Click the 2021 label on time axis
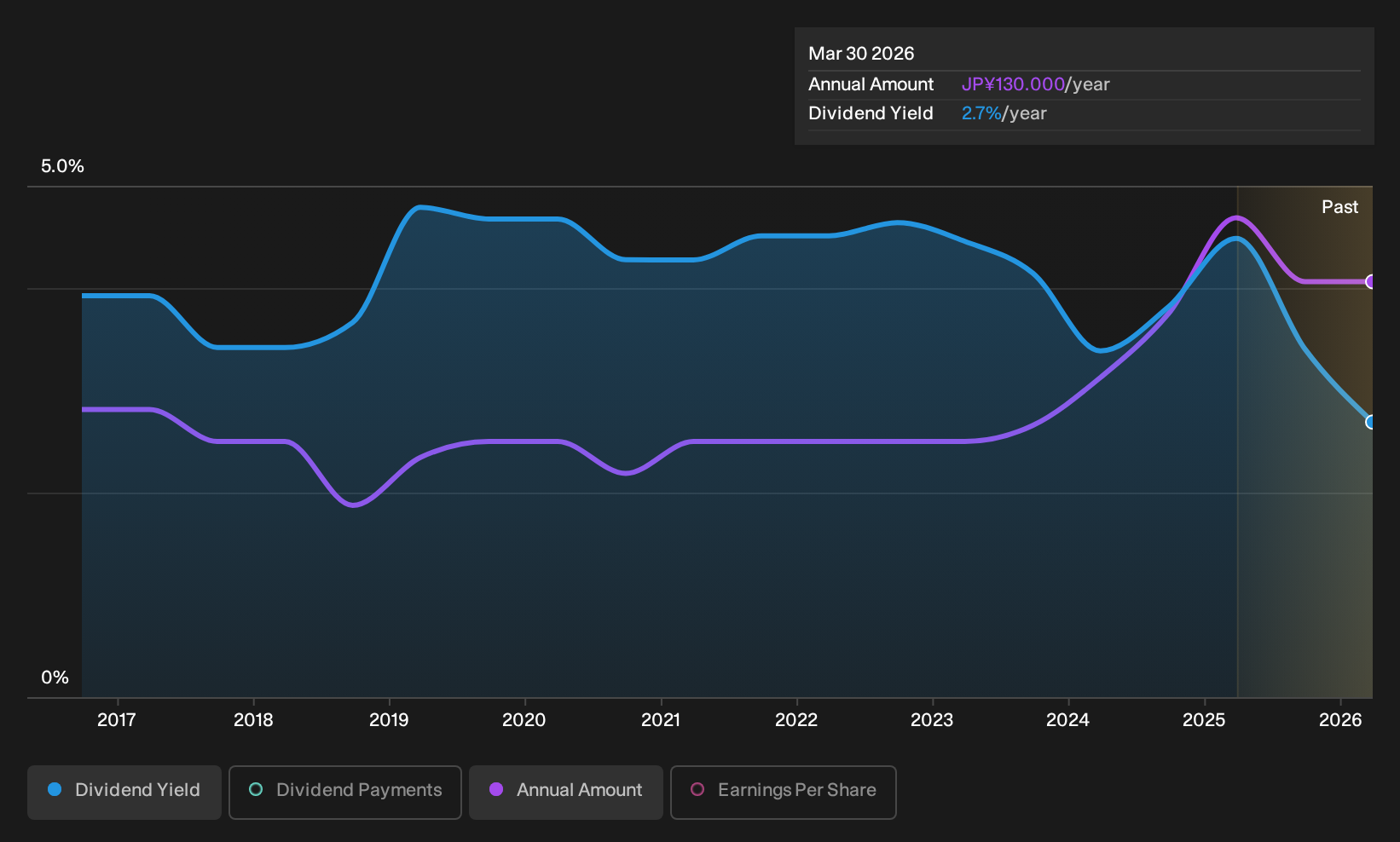This screenshot has width=1400, height=842. (x=661, y=720)
